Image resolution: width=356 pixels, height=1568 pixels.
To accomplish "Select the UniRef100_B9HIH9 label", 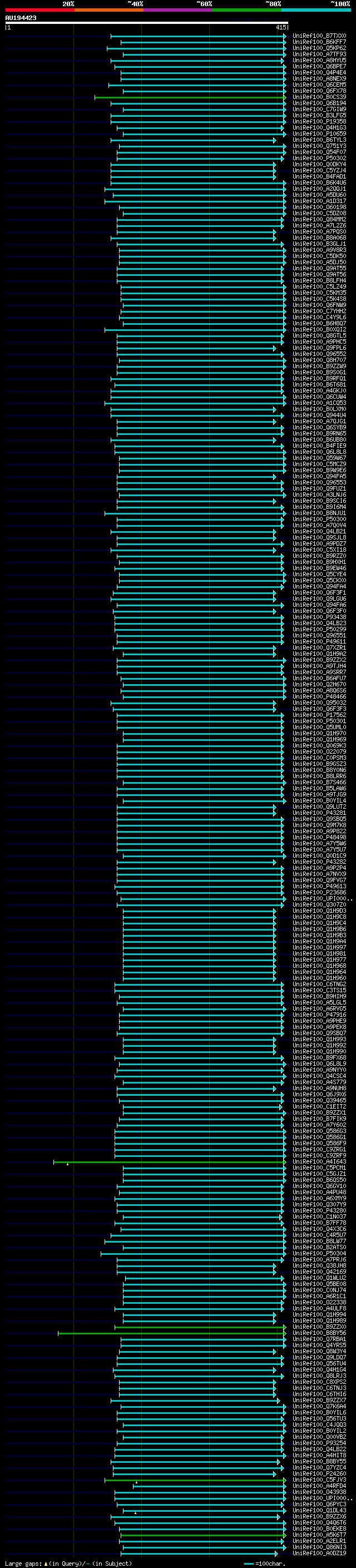I will [319, 996].
